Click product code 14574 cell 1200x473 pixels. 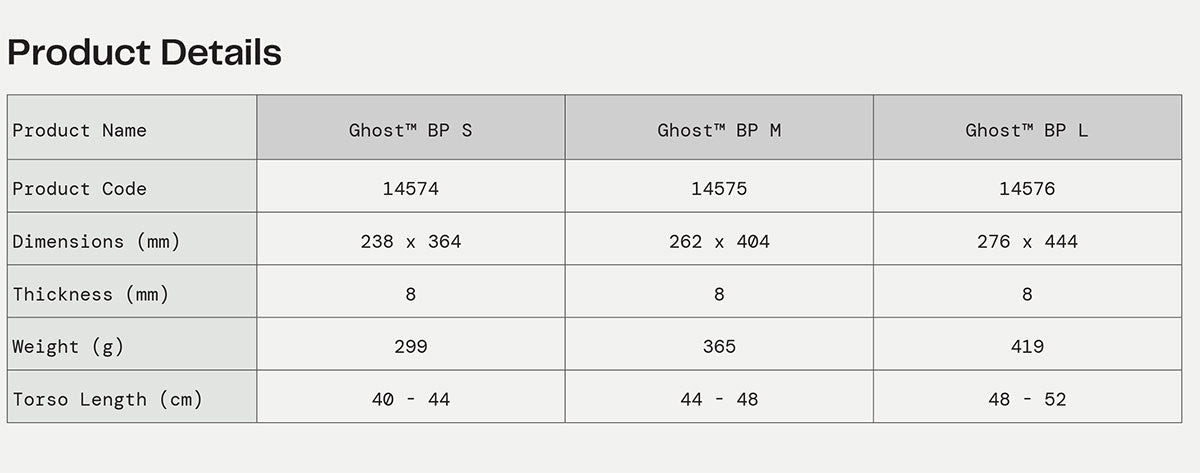click(410, 189)
